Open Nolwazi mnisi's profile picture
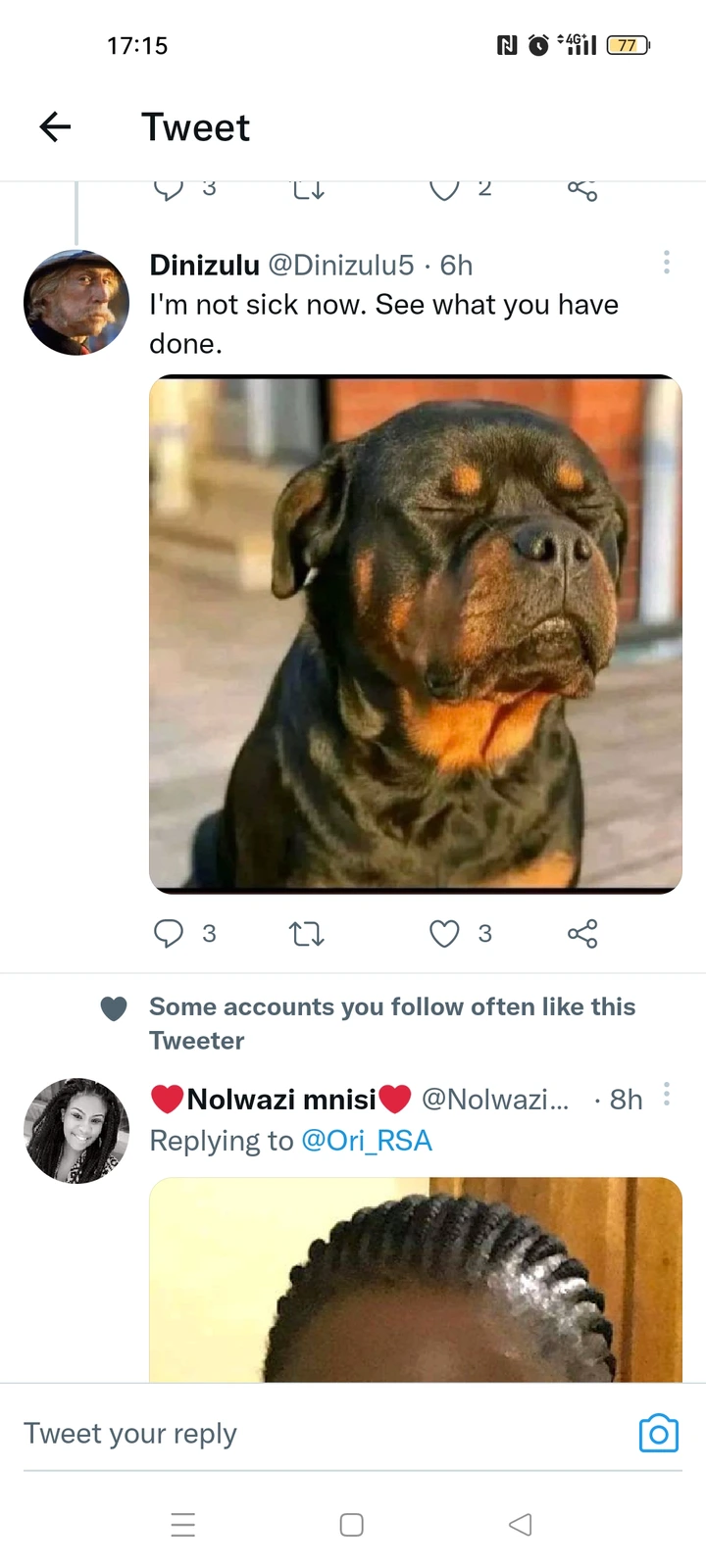The width and height of the screenshot is (706, 1568). tap(76, 1131)
